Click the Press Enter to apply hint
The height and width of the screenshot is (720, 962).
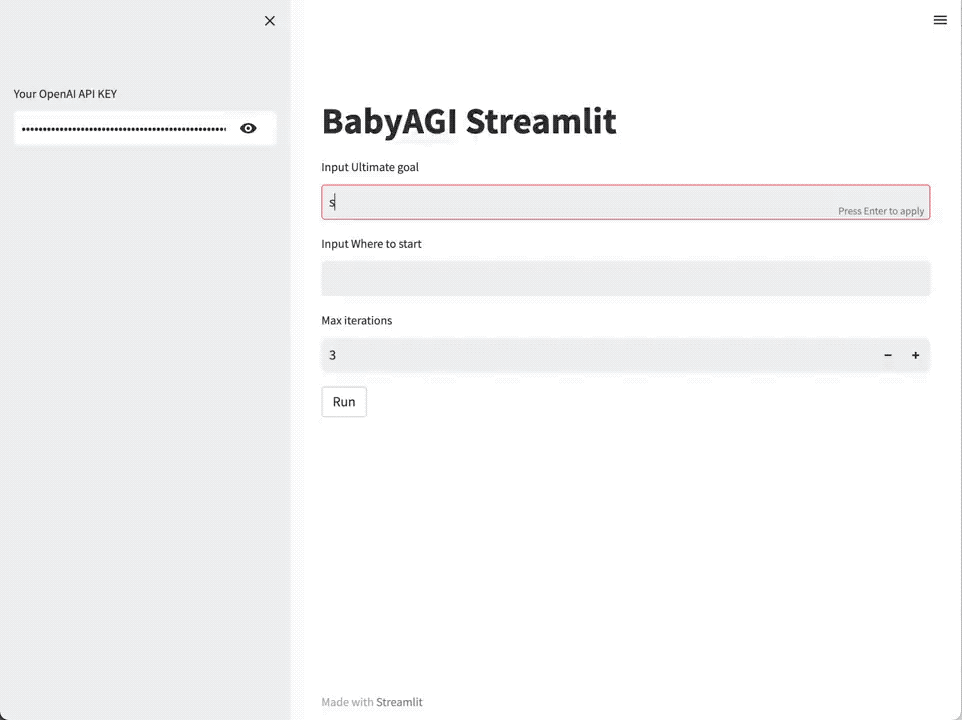881,211
